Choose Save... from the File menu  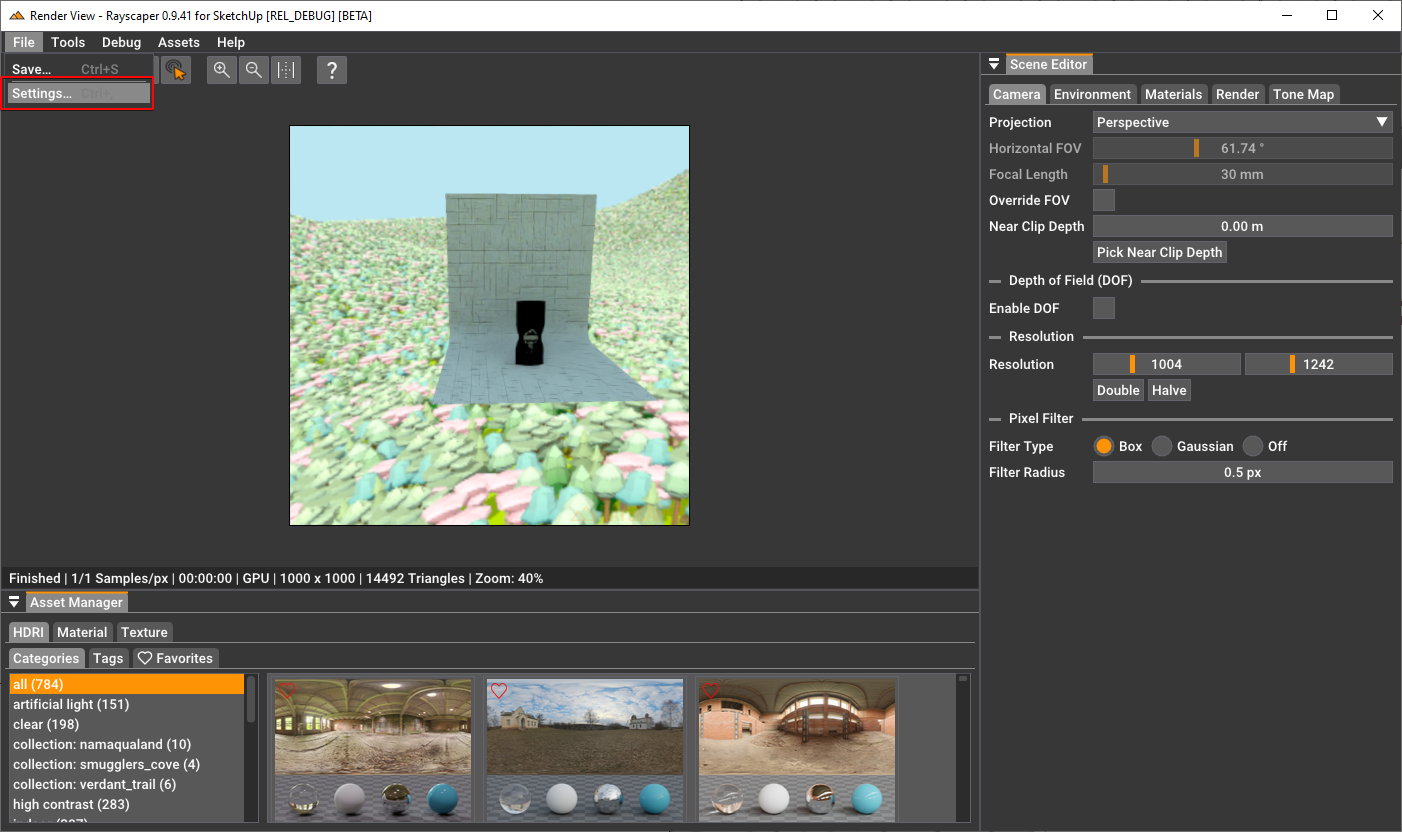[79, 69]
